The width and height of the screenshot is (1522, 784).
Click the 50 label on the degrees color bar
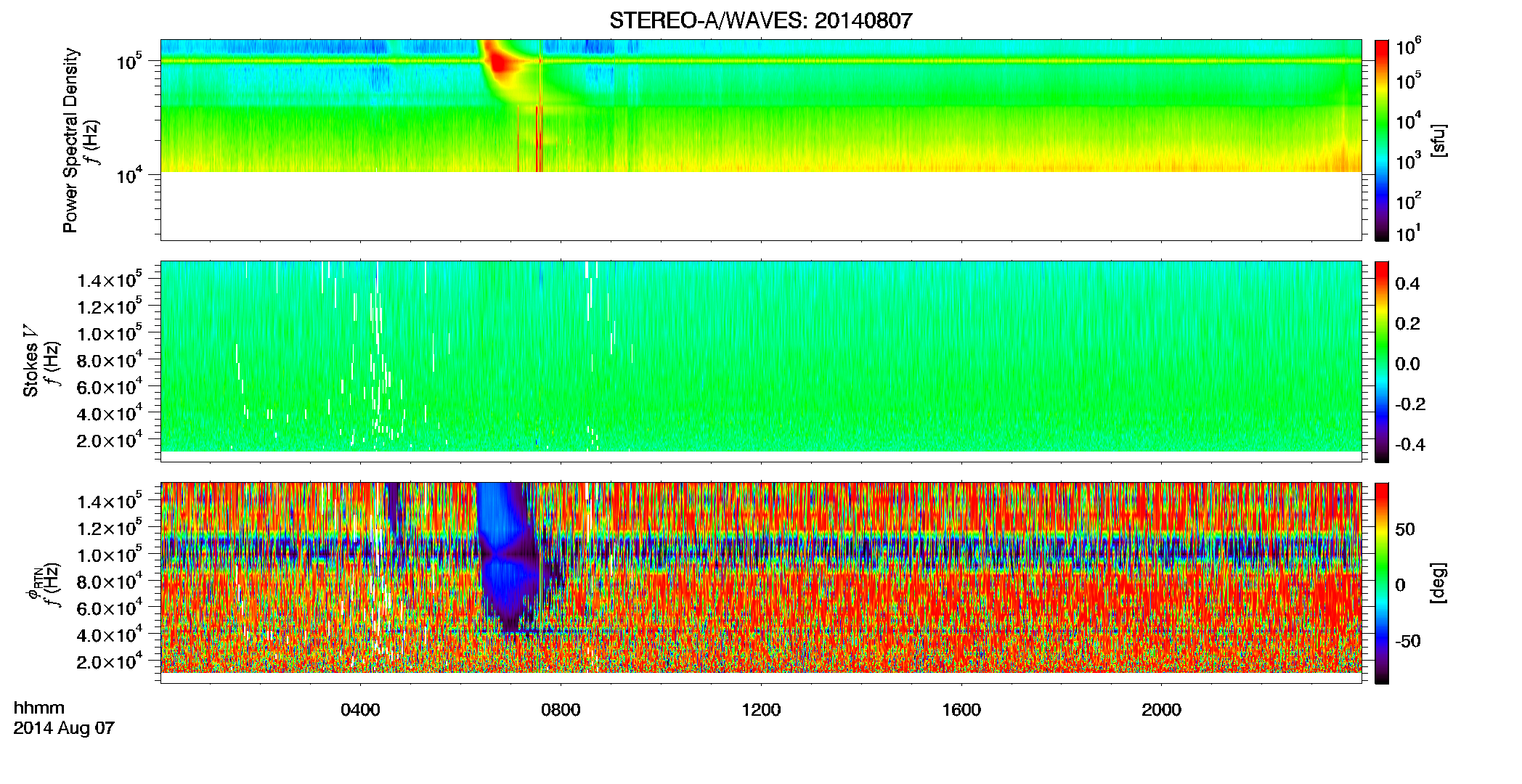point(1405,529)
